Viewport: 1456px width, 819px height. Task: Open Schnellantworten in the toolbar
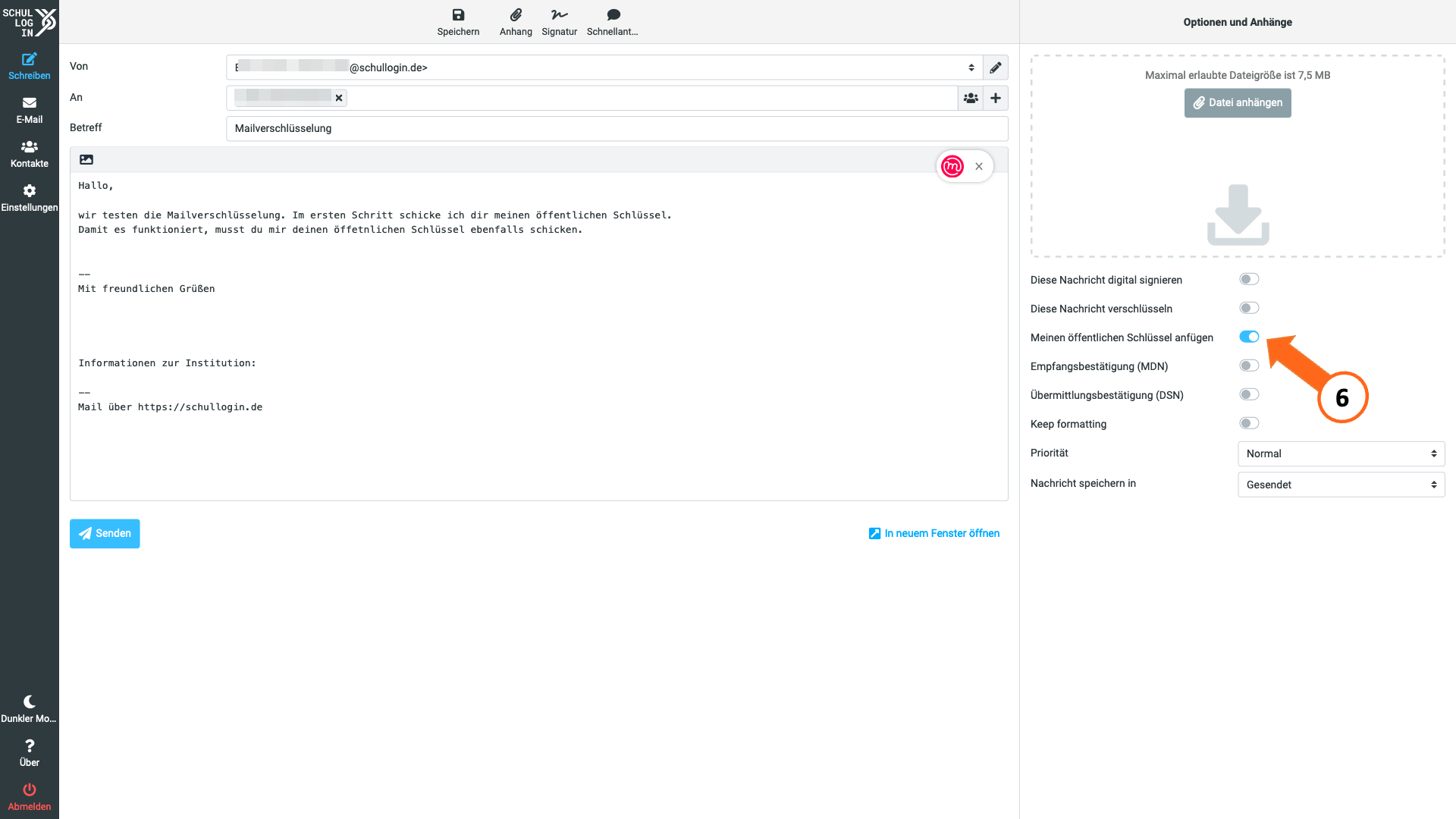coord(613,22)
